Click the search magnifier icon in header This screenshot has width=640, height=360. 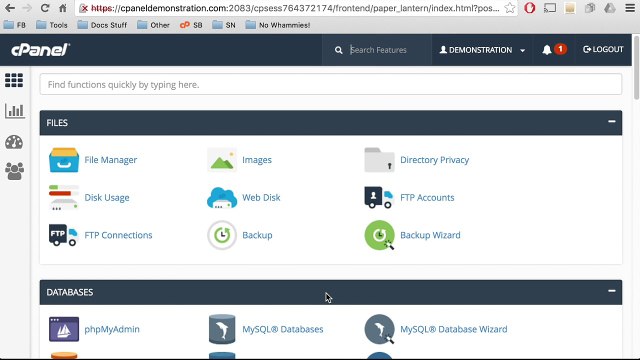click(x=338, y=50)
